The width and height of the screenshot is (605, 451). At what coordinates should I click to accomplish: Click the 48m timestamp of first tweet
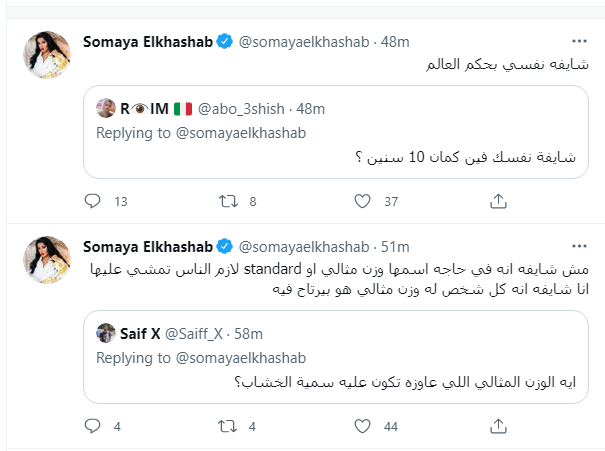tap(396, 42)
